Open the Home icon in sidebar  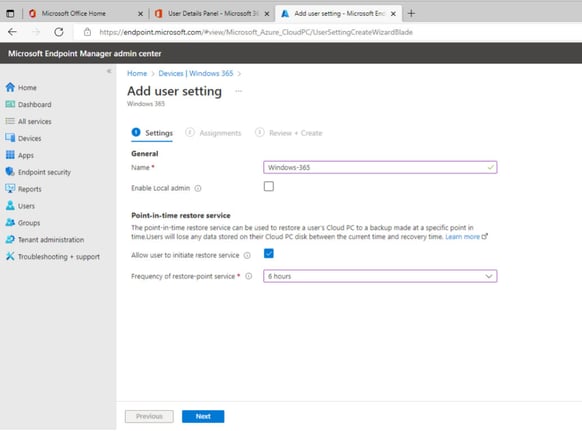pos(10,87)
